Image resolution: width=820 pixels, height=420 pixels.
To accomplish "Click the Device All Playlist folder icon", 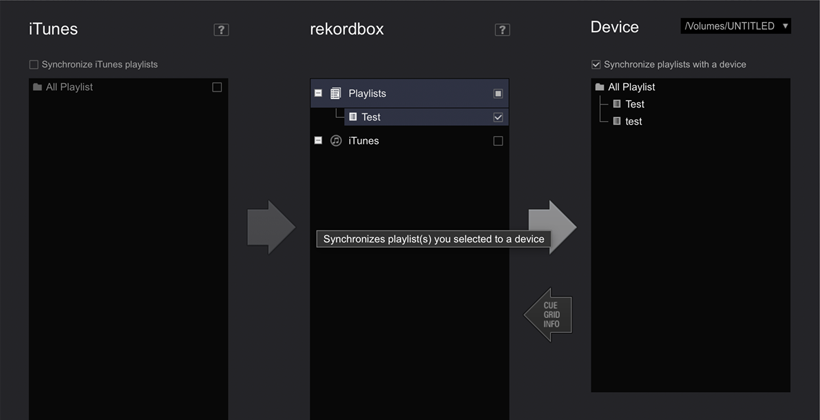I will [x=600, y=87].
